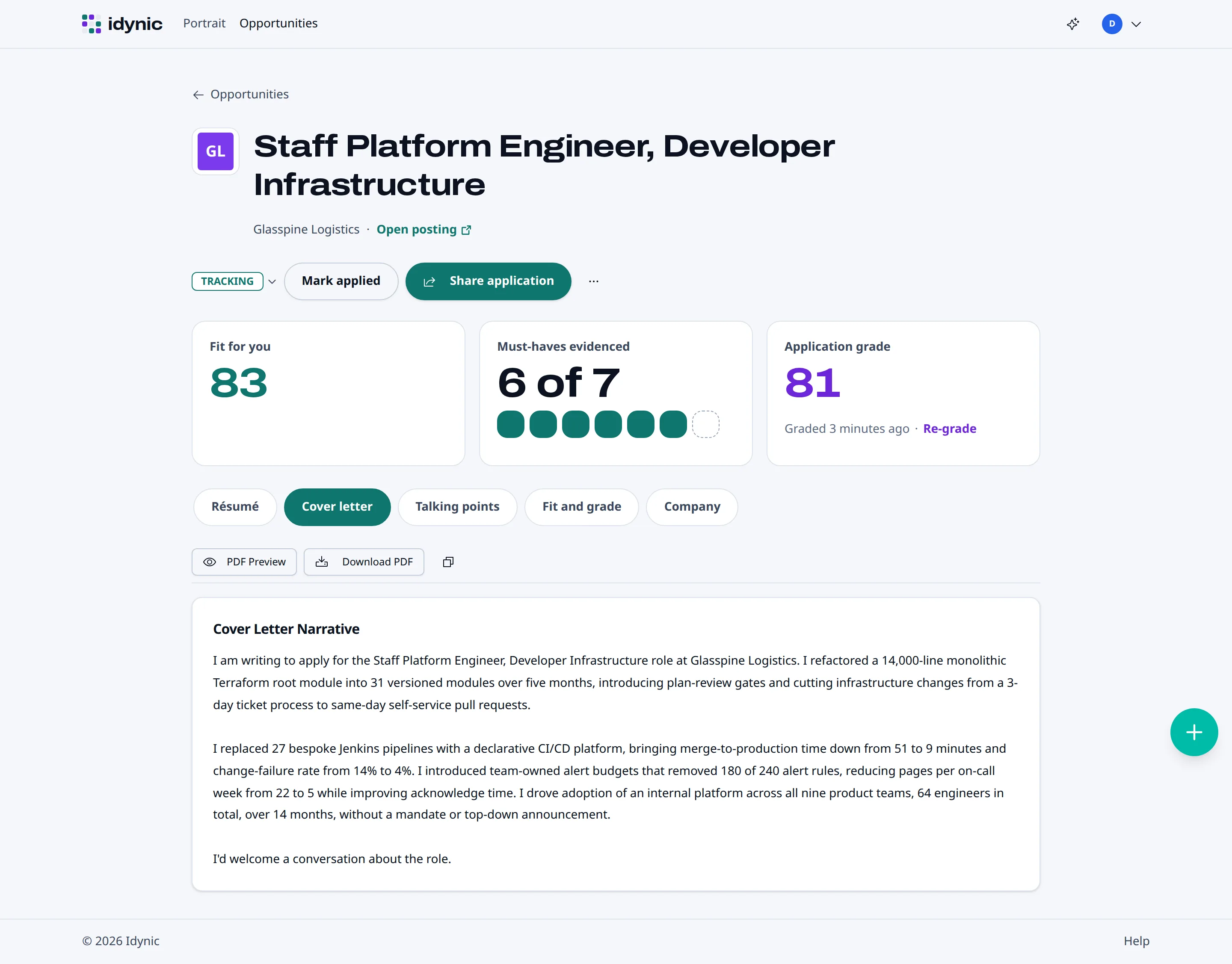
Task: Click the Fit for you score 83
Action: 239,383
